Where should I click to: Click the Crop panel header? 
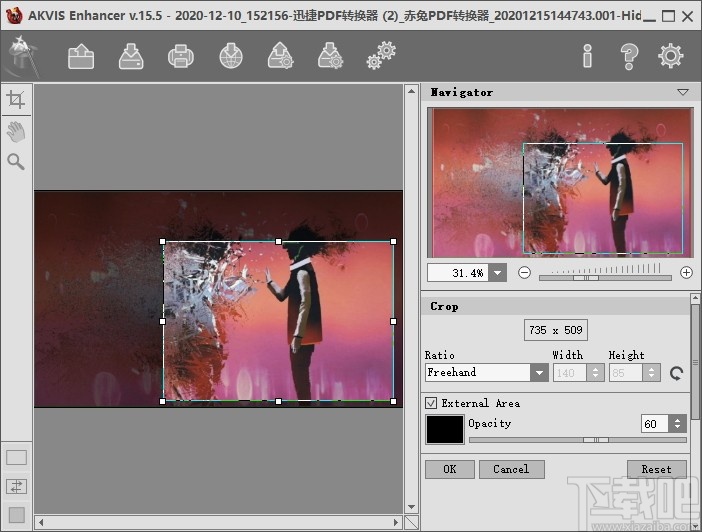(x=556, y=306)
